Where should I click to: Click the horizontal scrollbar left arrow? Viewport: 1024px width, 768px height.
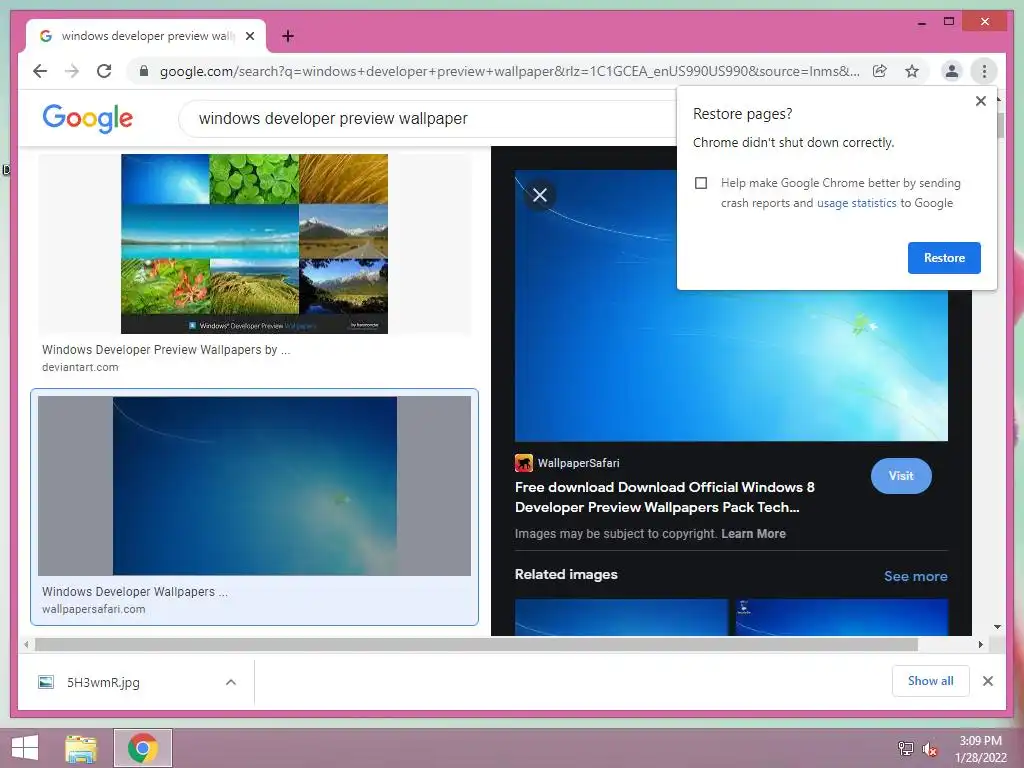tap(26, 645)
